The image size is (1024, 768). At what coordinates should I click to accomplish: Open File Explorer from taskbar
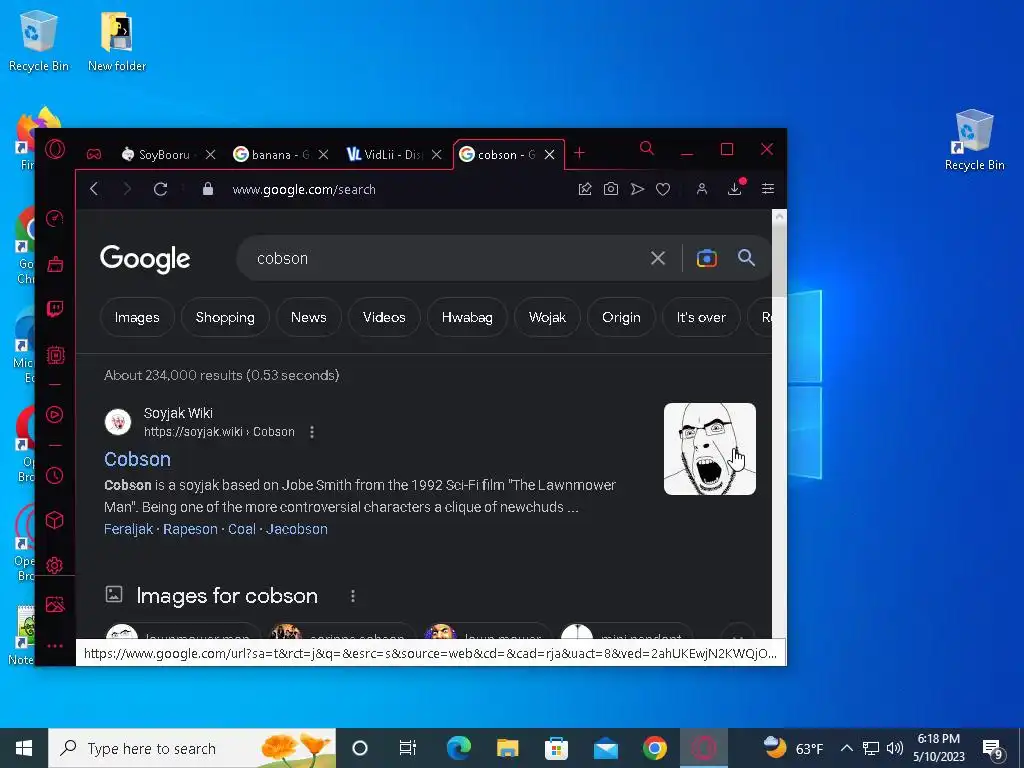pyautogui.click(x=507, y=748)
